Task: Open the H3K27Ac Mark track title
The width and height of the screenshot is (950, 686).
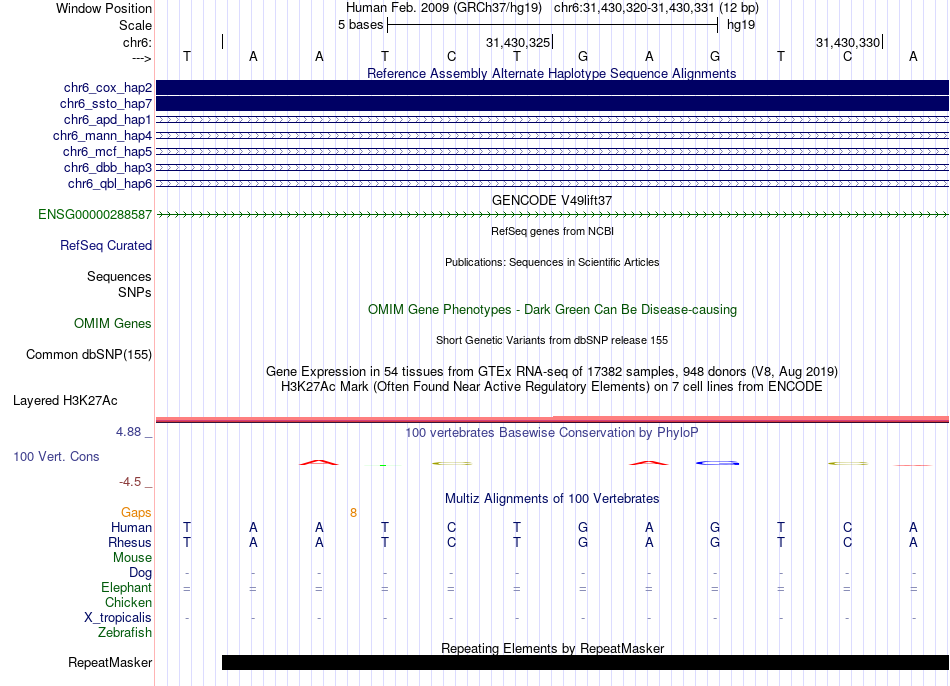Action: (x=552, y=387)
